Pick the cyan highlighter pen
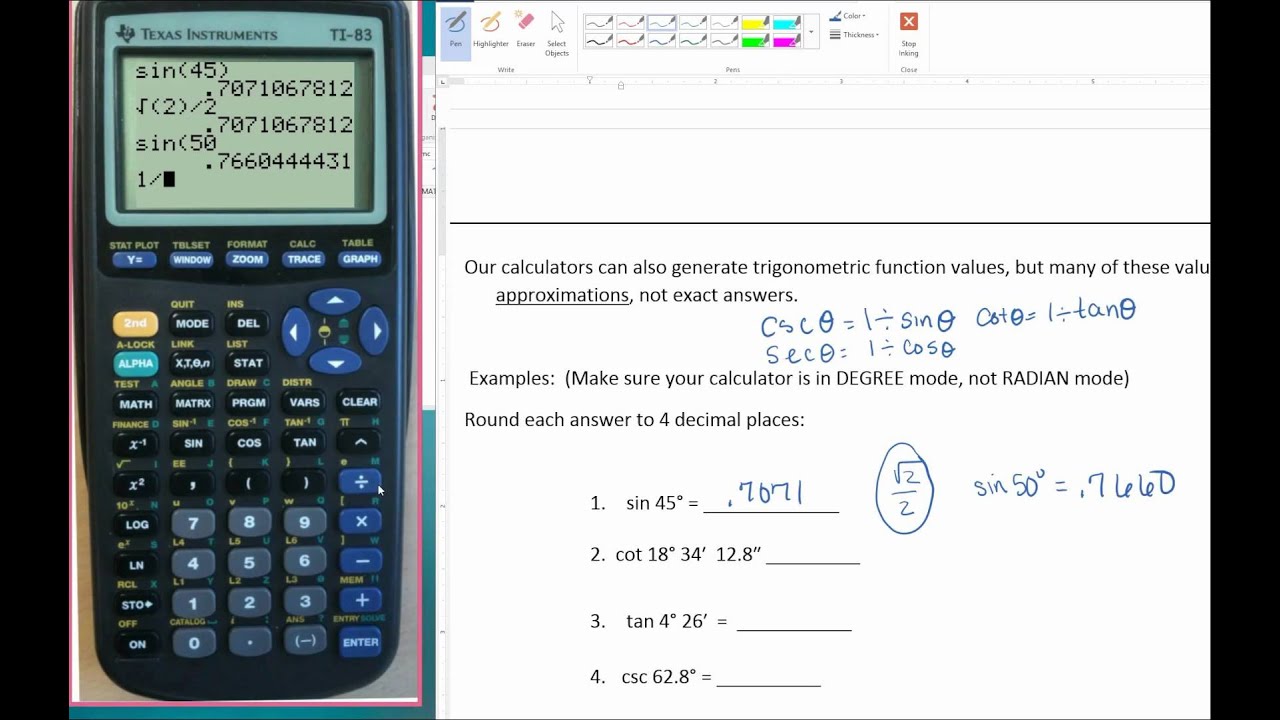 point(787,22)
